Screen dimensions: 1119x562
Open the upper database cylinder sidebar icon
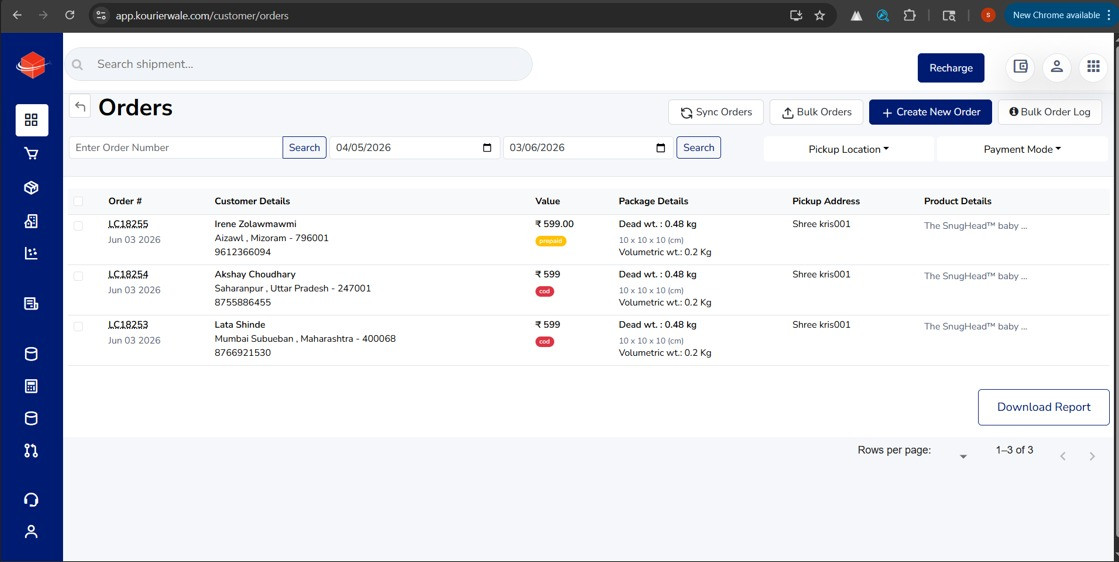(x=31, y=354)
